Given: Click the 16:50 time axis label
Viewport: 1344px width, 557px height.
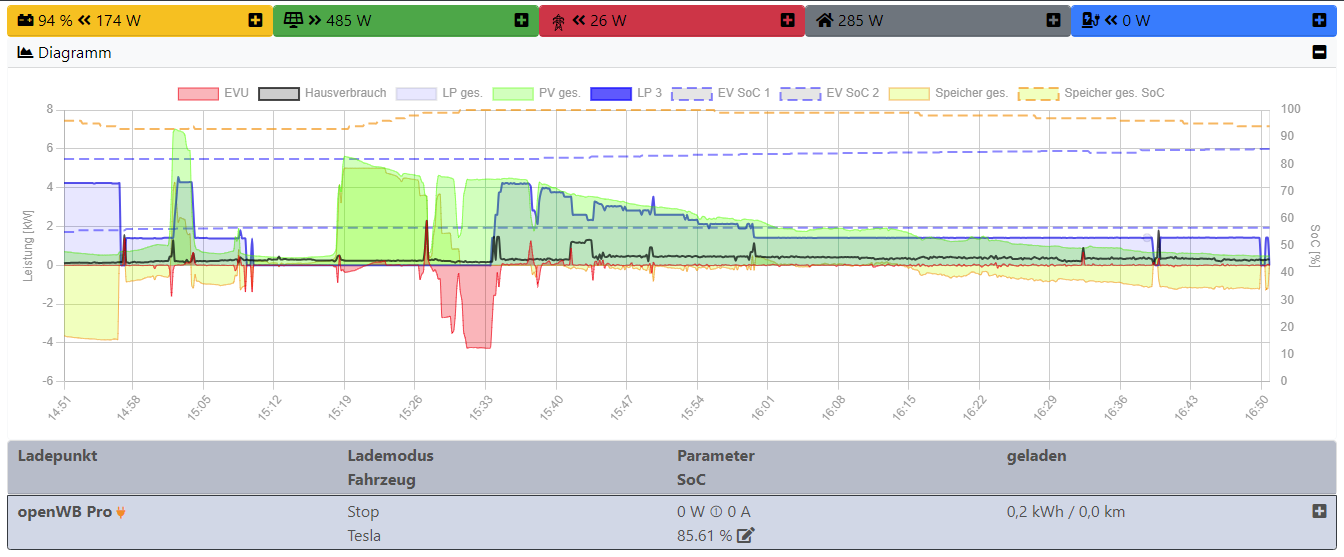Looking at the screenshot, I should [1257, 407].
